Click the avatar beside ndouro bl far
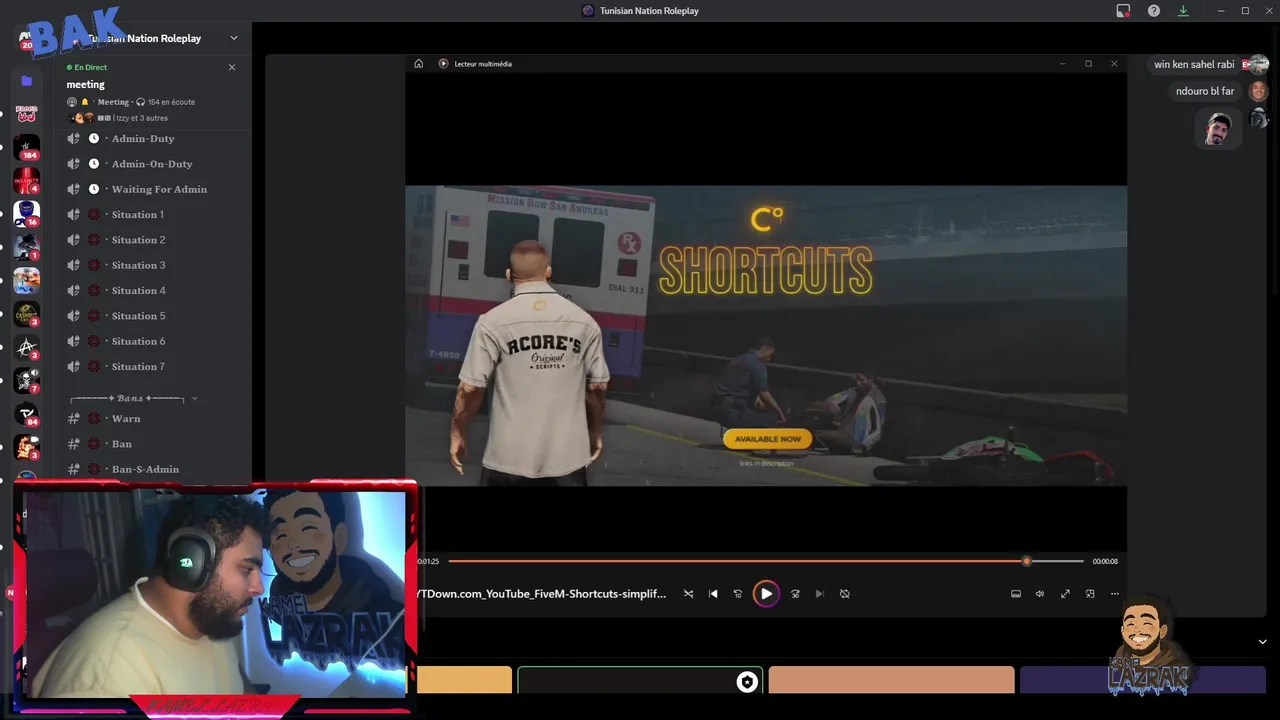The width and height of the screenshot is (1280, 720). (x=1258, y=91)
